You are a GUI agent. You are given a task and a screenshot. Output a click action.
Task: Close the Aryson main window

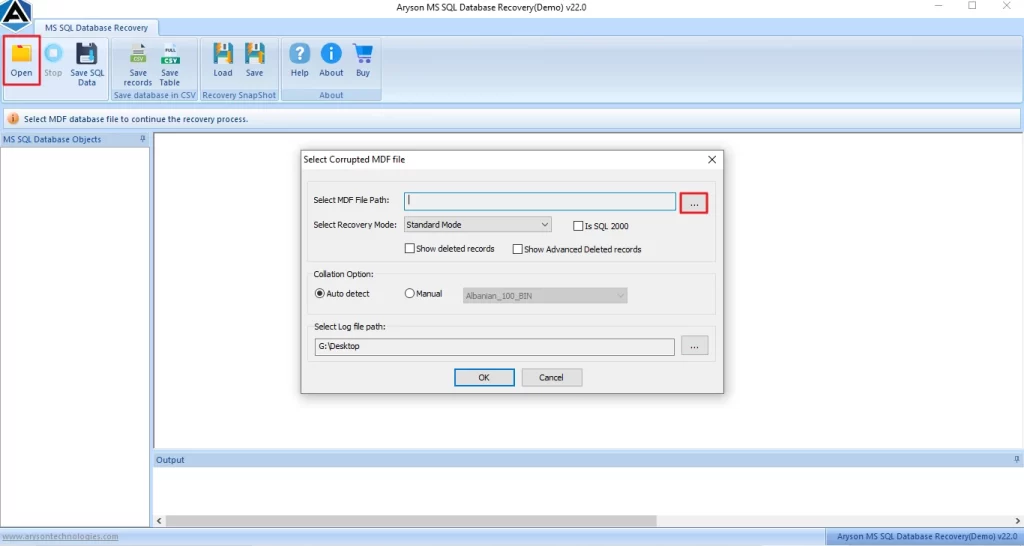(1006, 6)
